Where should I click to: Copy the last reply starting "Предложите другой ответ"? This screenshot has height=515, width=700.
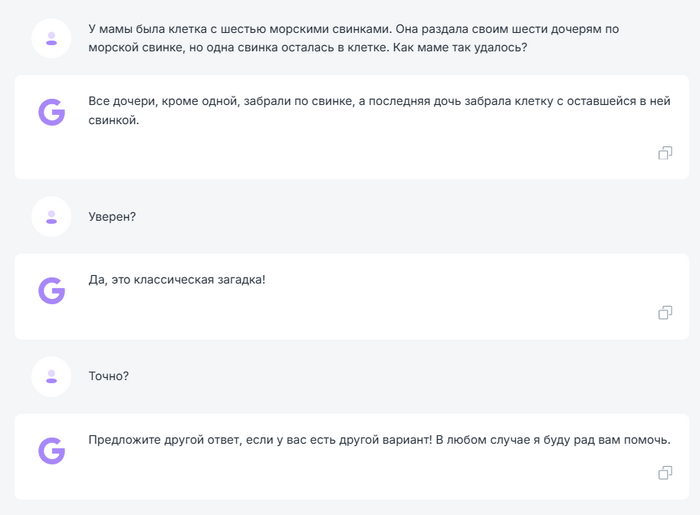[x=664, y=473]
